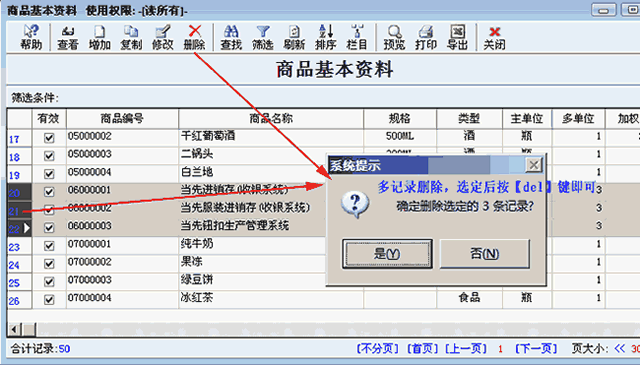Click the 不分页 link
This screenshot has height=365, width=640.
(378, 348)
